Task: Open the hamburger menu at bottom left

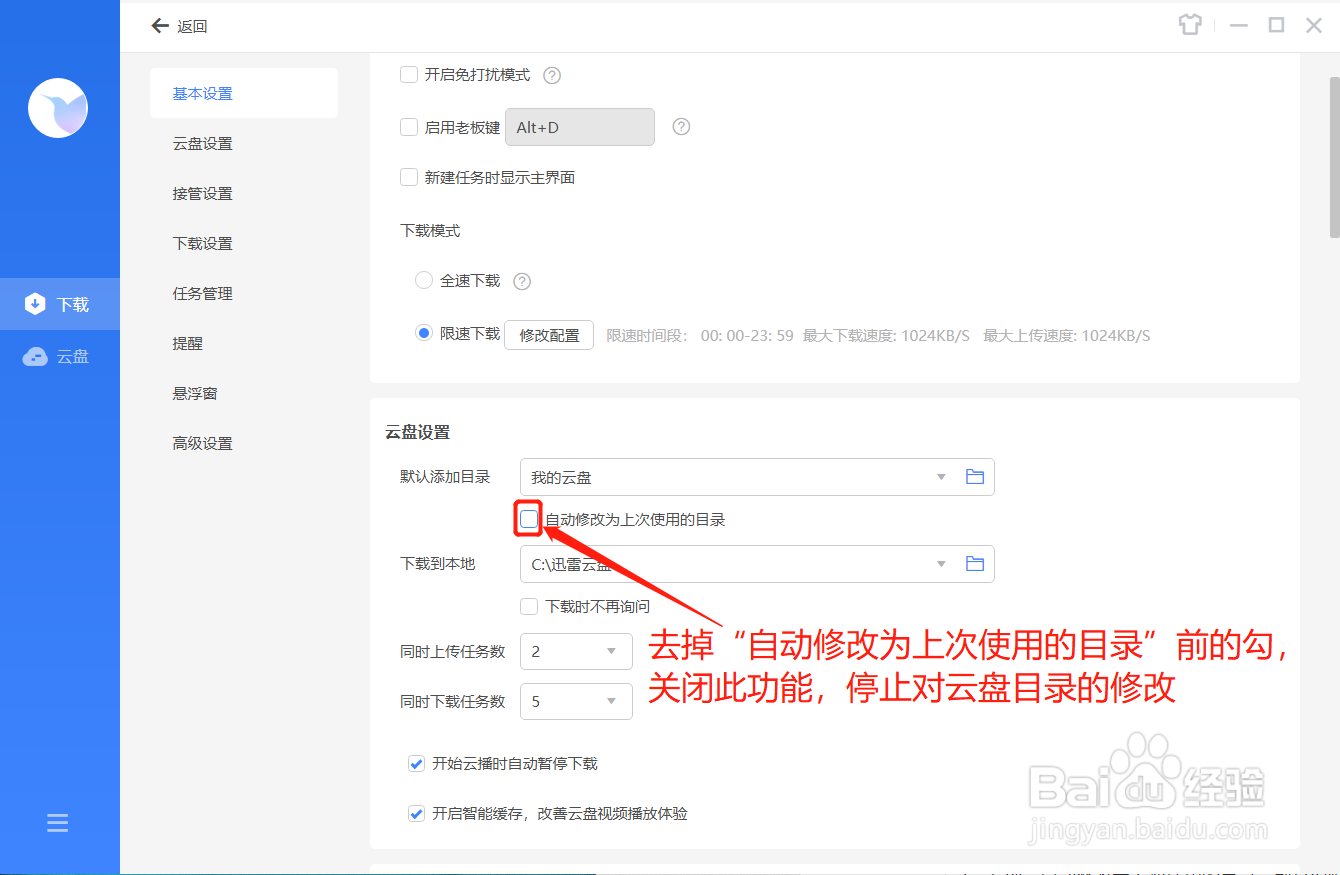Action: tap(57, 822)
